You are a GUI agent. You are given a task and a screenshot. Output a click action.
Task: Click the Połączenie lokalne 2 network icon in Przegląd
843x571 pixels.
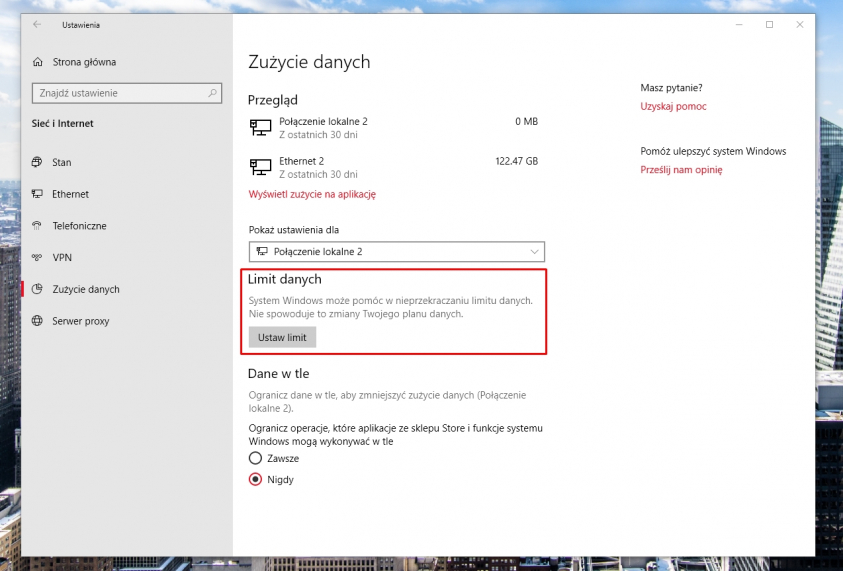(x=261, y=128)
